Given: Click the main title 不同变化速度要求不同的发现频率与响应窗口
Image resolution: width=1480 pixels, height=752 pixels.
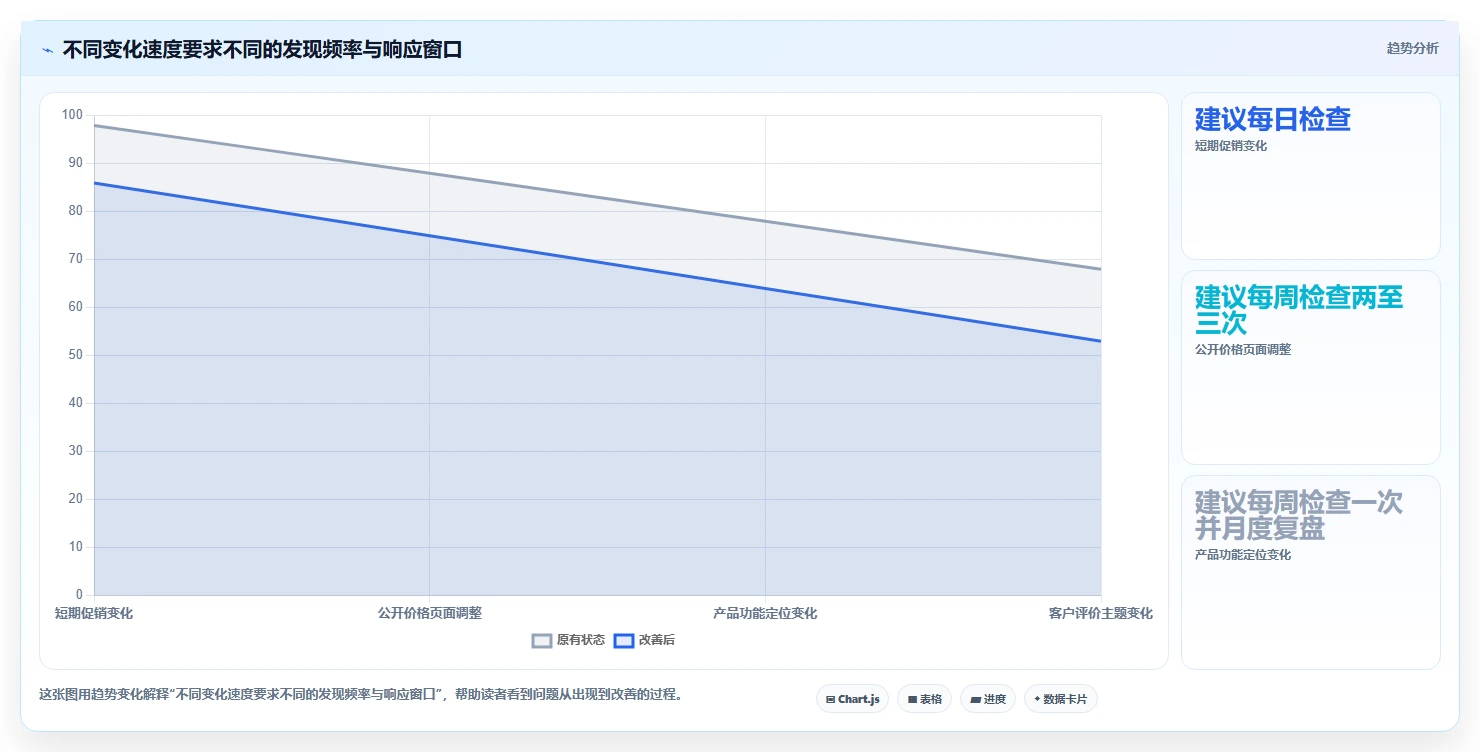Looking at the screenshot, I should click(x=262, y=50).
